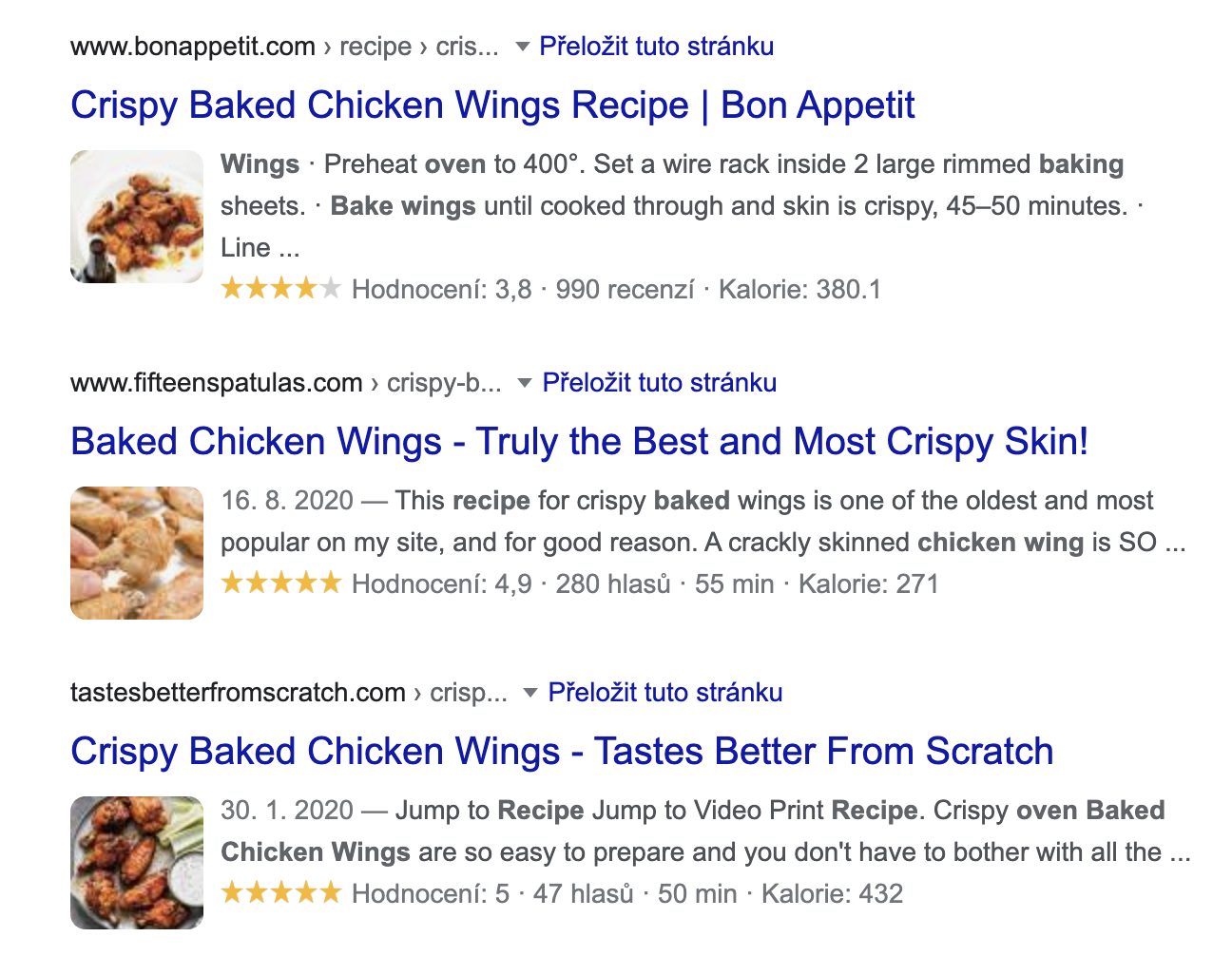Click Přeložit tuto stránku for Fifteen Spatulas
This screenshot has width=1232, height=956.
(x=659, y=383)
